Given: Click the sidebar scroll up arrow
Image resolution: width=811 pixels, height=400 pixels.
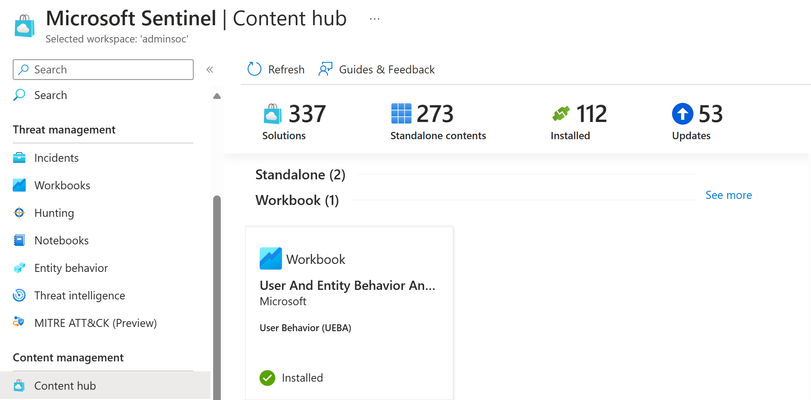Looking at the screenshot, I should coord(217,96).
